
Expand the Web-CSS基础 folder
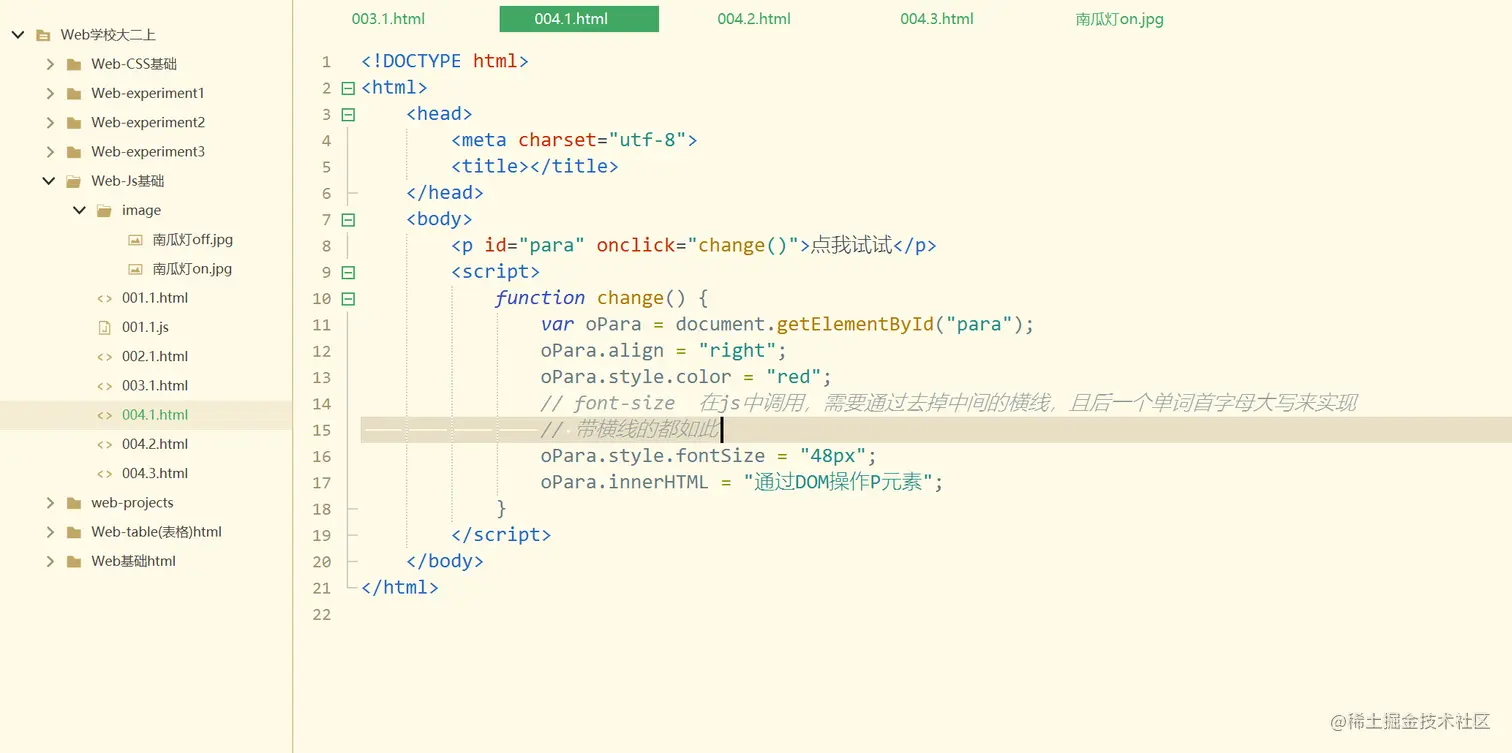point(50,64)
